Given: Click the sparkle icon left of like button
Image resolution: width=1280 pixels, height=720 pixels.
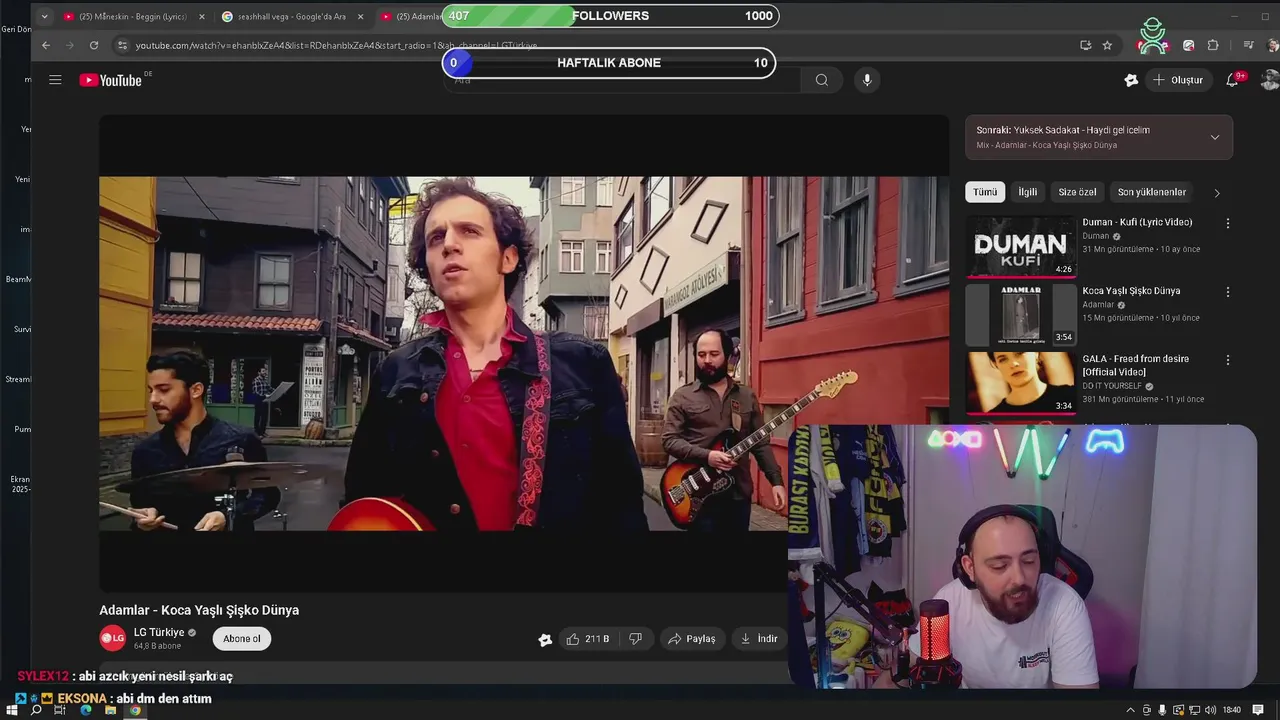Looking at the screenshot, I should click(545, 639).
